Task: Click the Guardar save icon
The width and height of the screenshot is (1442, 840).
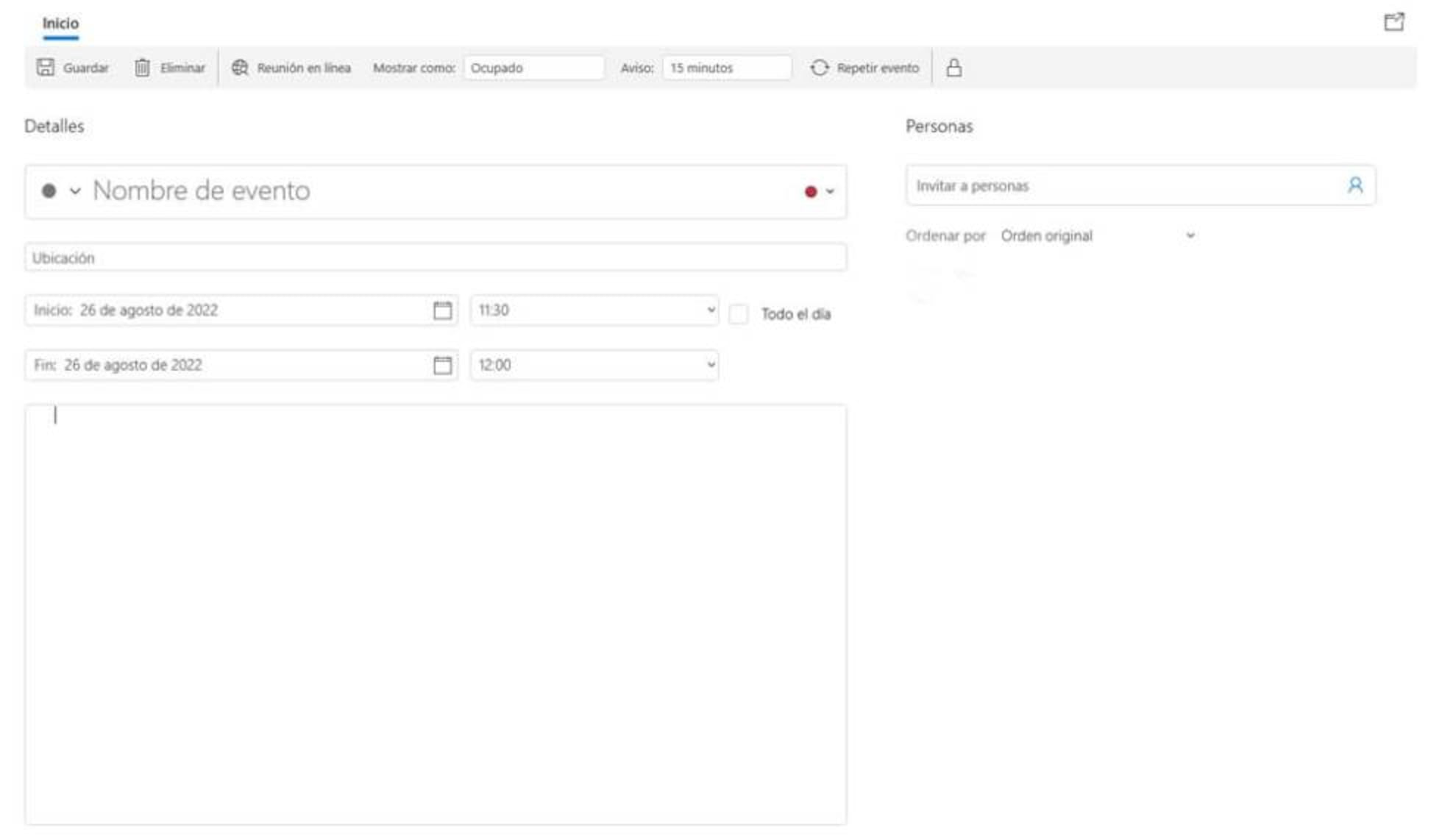Action: [x=46, y=68]
